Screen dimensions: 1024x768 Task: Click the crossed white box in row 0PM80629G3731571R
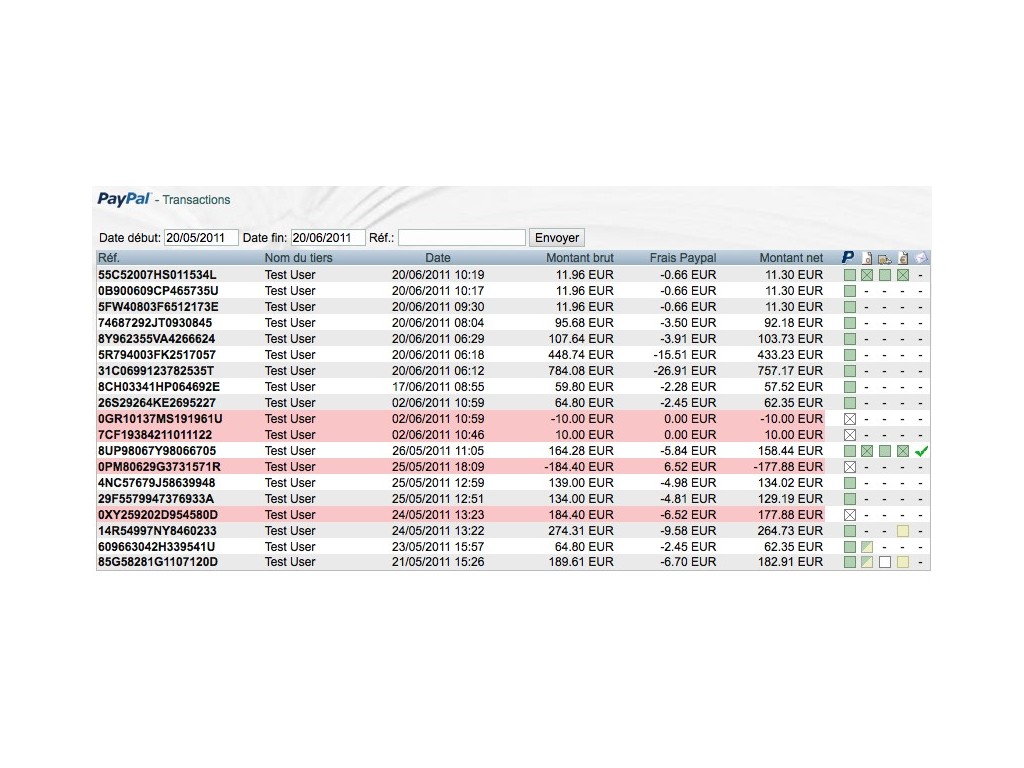850,467
